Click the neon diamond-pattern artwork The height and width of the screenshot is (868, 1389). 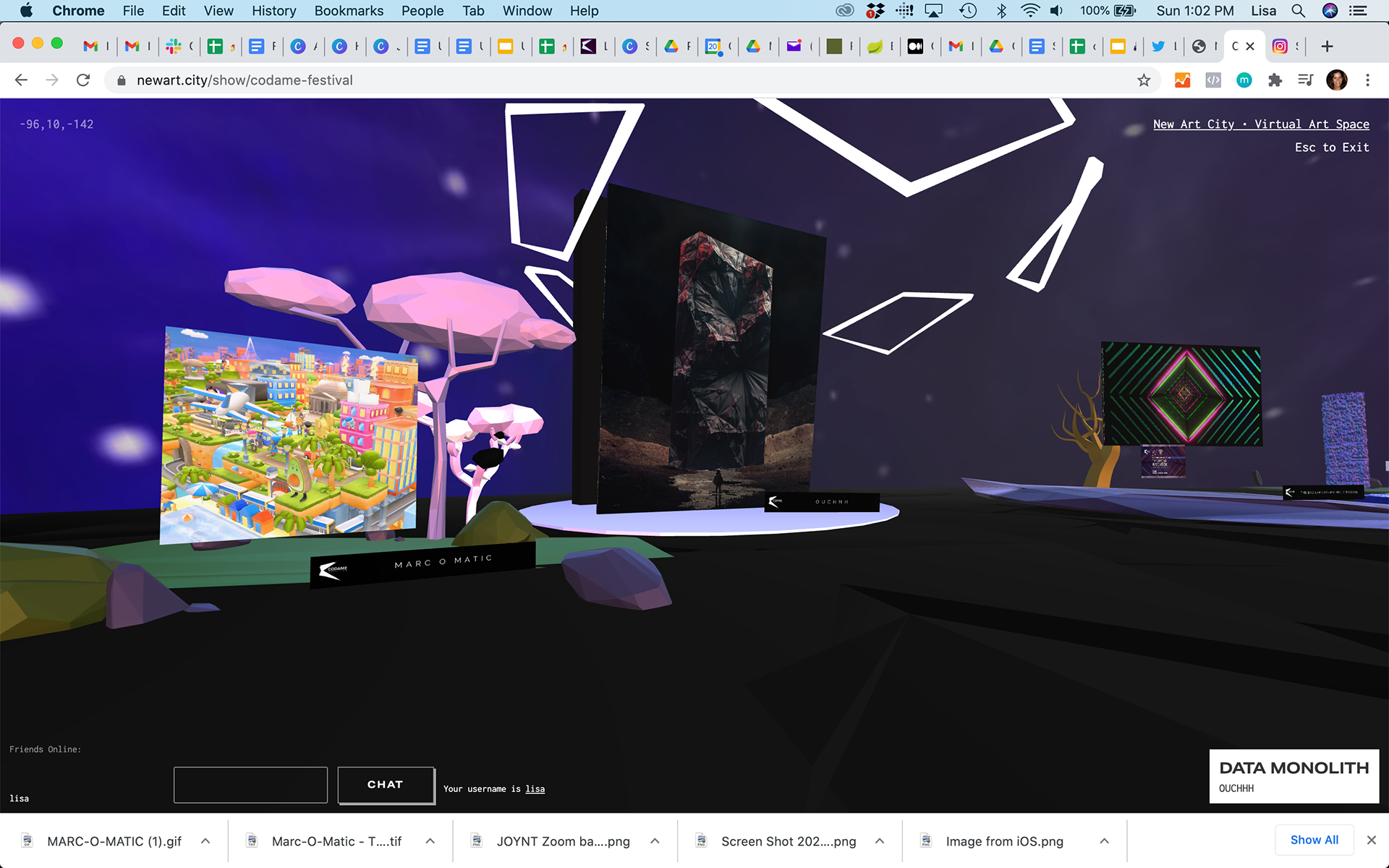point(1181,394)
